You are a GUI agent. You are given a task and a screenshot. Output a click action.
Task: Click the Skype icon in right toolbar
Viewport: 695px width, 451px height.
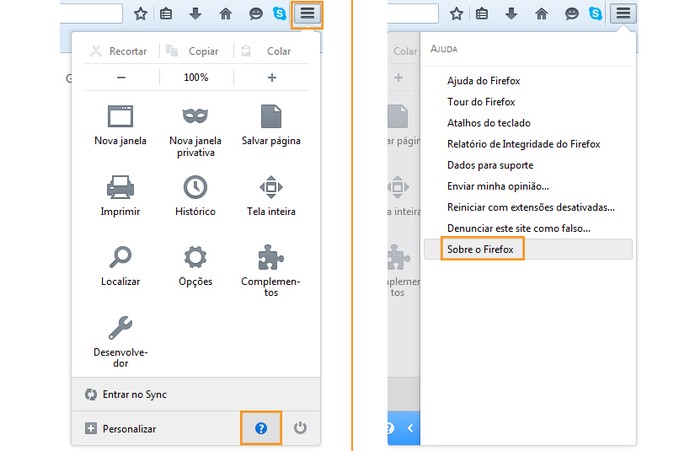click(595, 14)
